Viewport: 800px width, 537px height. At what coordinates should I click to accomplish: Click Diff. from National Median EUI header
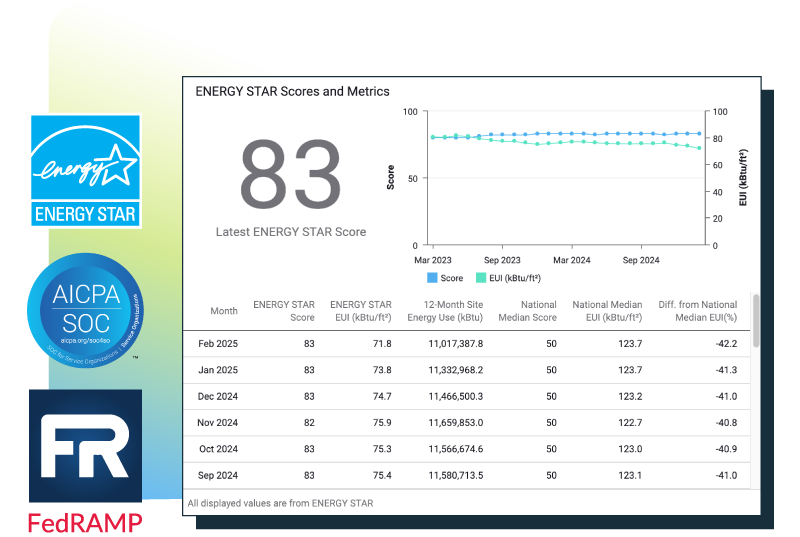coord(697,311)
